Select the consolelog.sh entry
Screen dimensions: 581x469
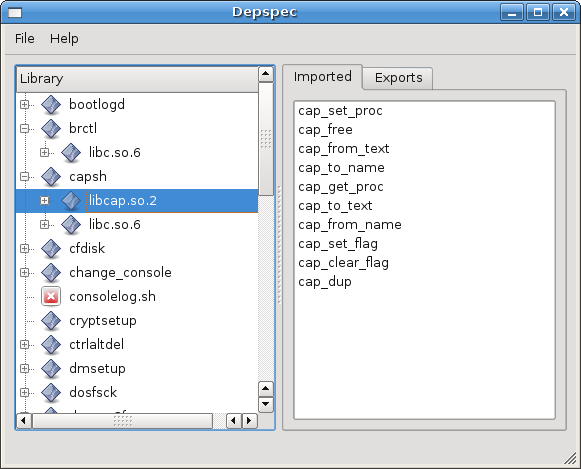113,297
